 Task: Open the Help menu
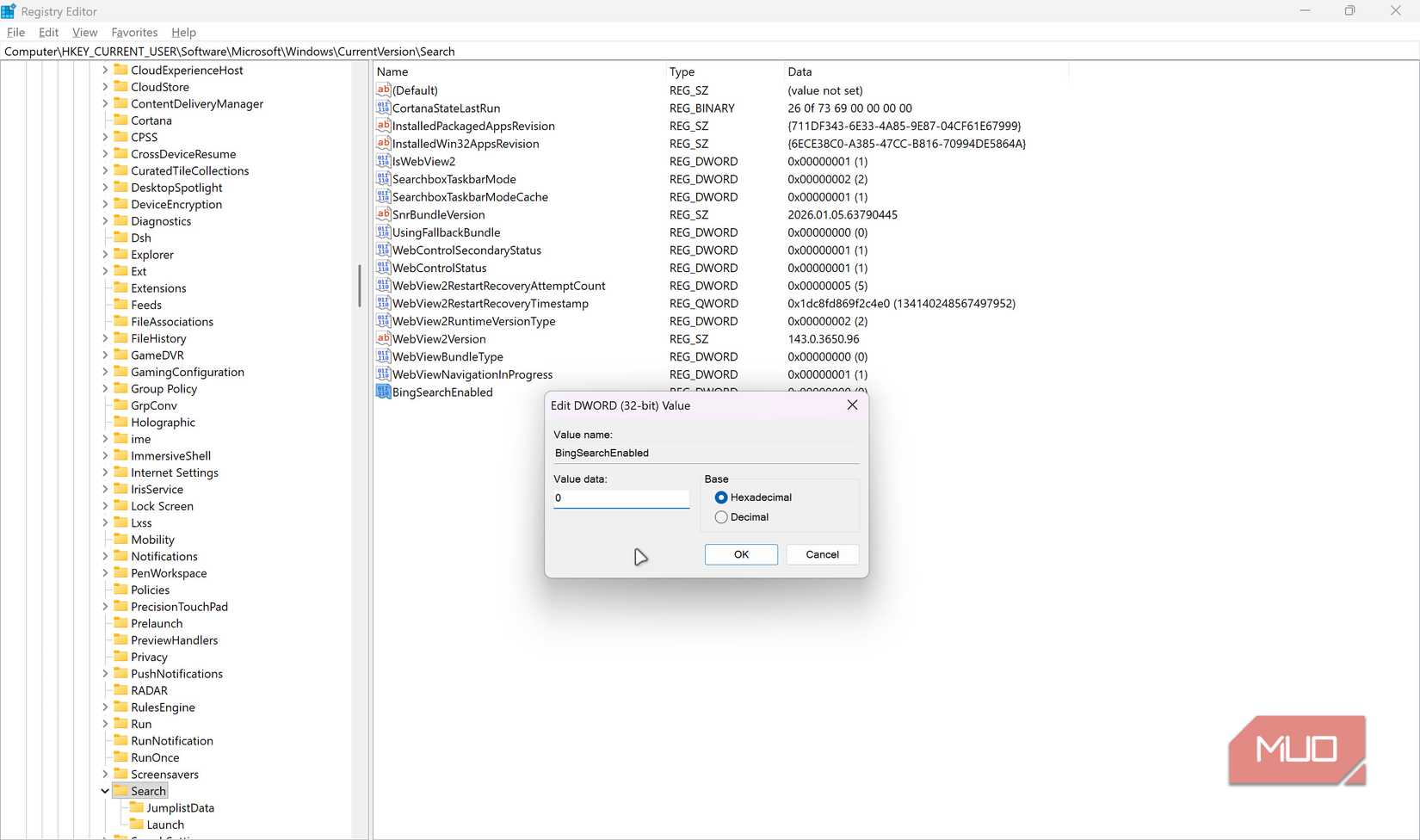point(183,32)
